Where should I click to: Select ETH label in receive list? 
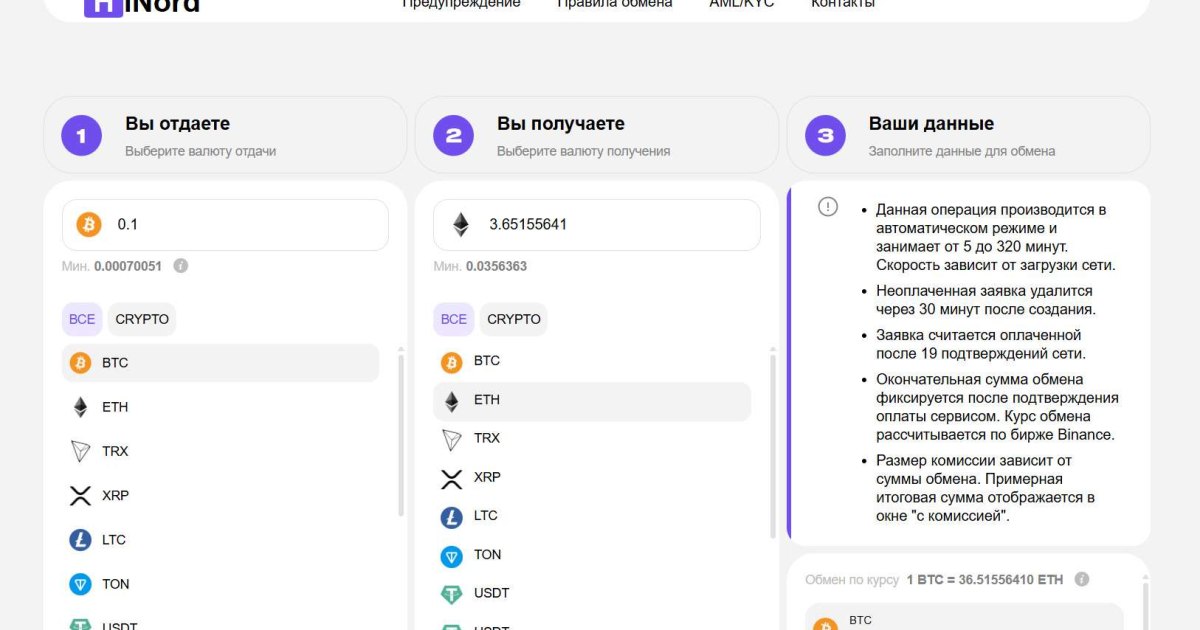(x=487, y=400)
